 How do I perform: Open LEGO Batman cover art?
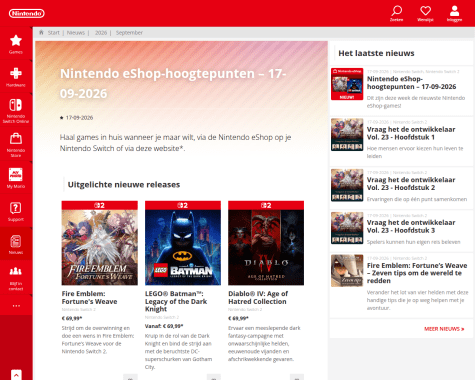pyautogui.click(x=183, y=247)
